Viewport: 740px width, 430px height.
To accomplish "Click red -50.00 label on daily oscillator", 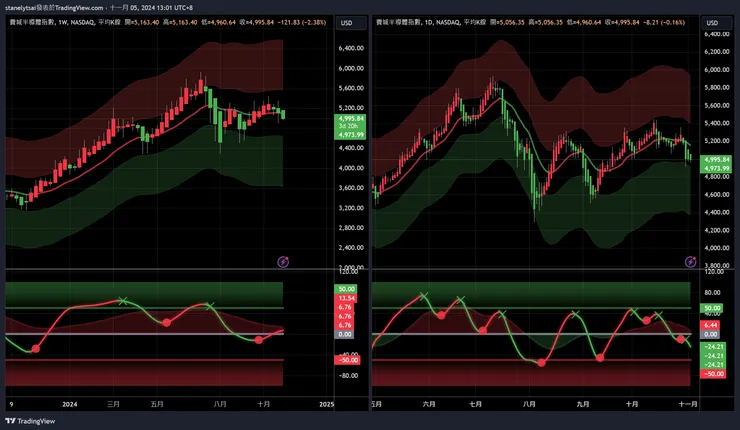I will pos(714,374).
